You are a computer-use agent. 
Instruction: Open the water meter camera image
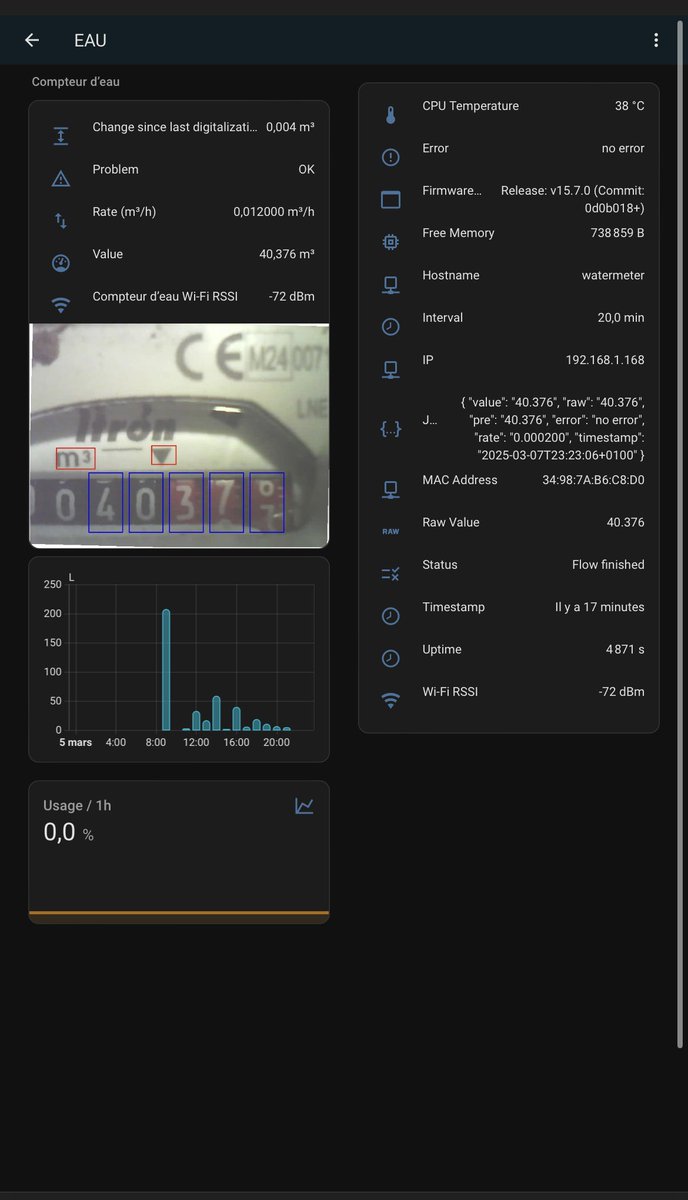click(179, 436)
